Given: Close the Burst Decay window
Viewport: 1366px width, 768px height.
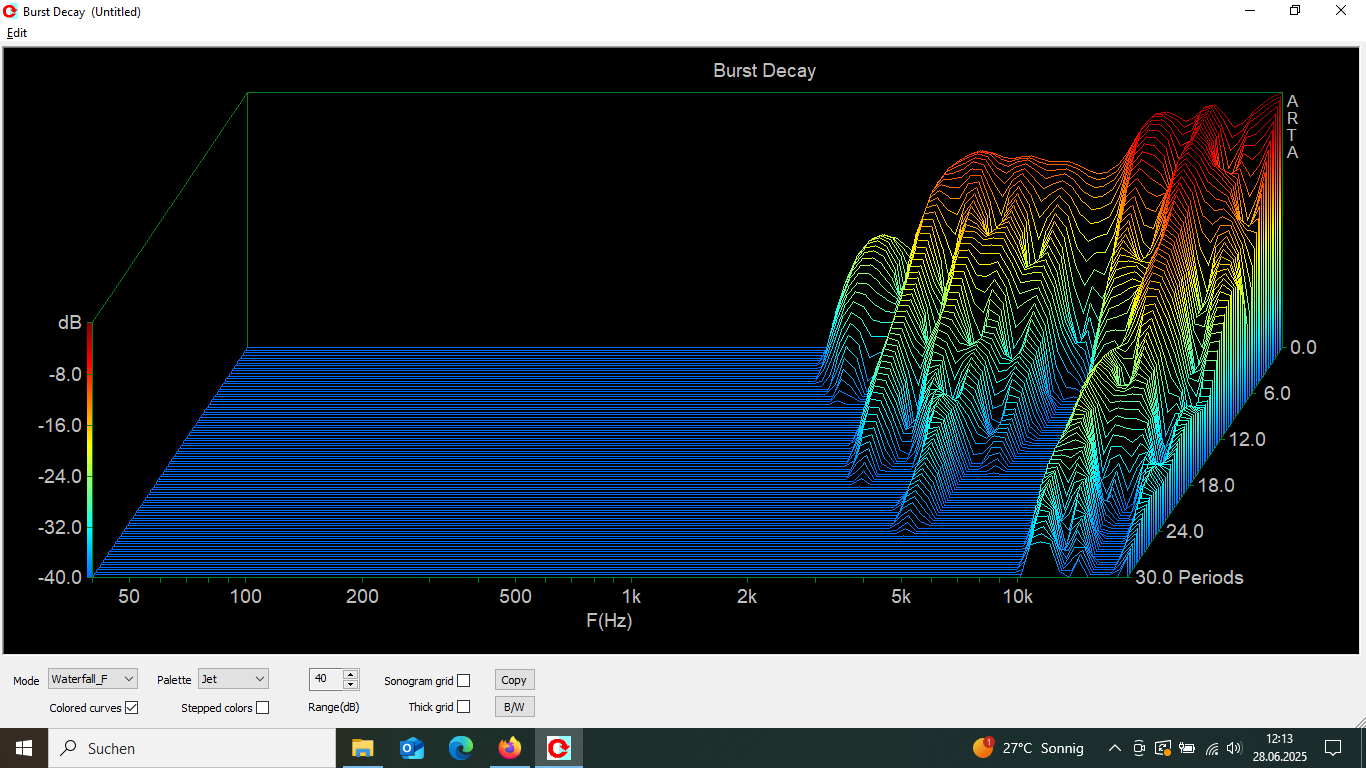Looking at the screenshot, I should click(1341, 11).
